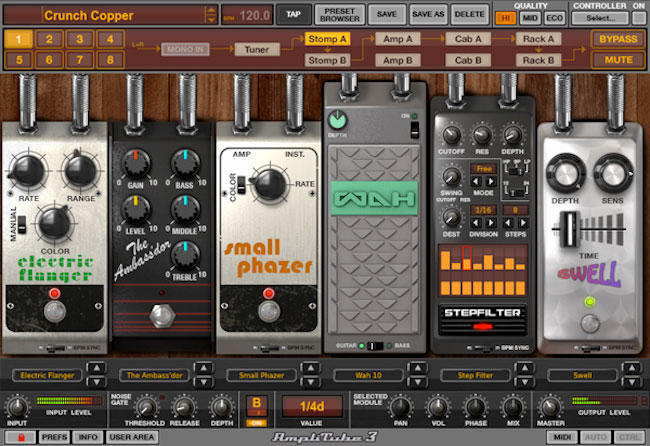Open the Electric Flanger stomp selector
Screen dimensions: 650x446
pyautogui.click(x=47, y=376)
